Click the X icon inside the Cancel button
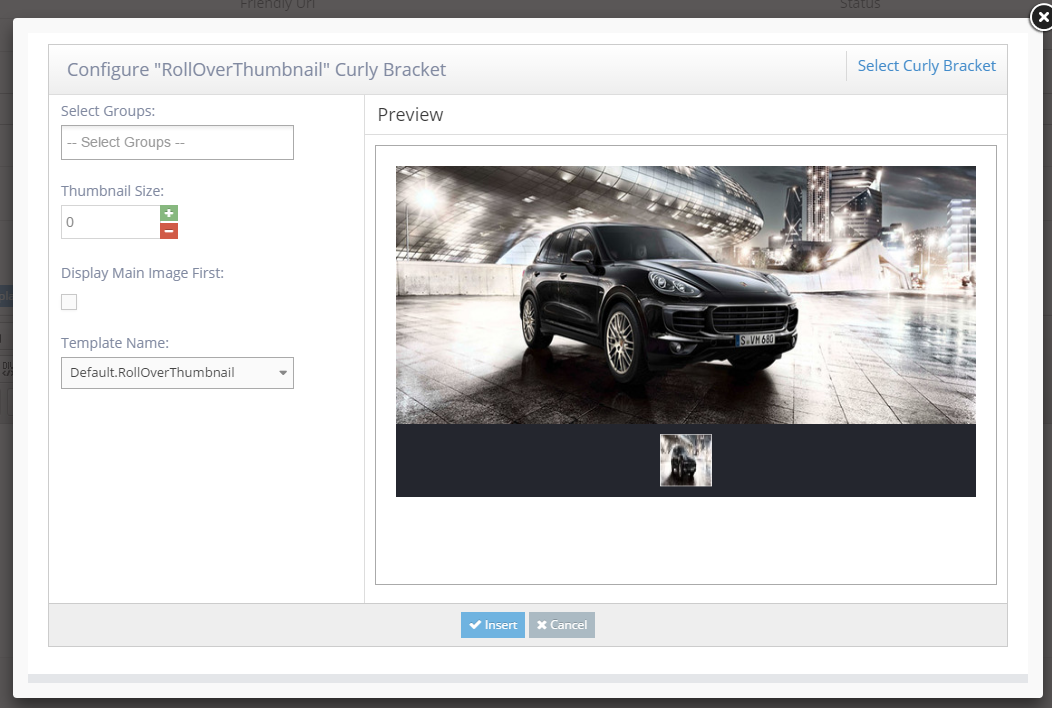 tap(545, 624)
